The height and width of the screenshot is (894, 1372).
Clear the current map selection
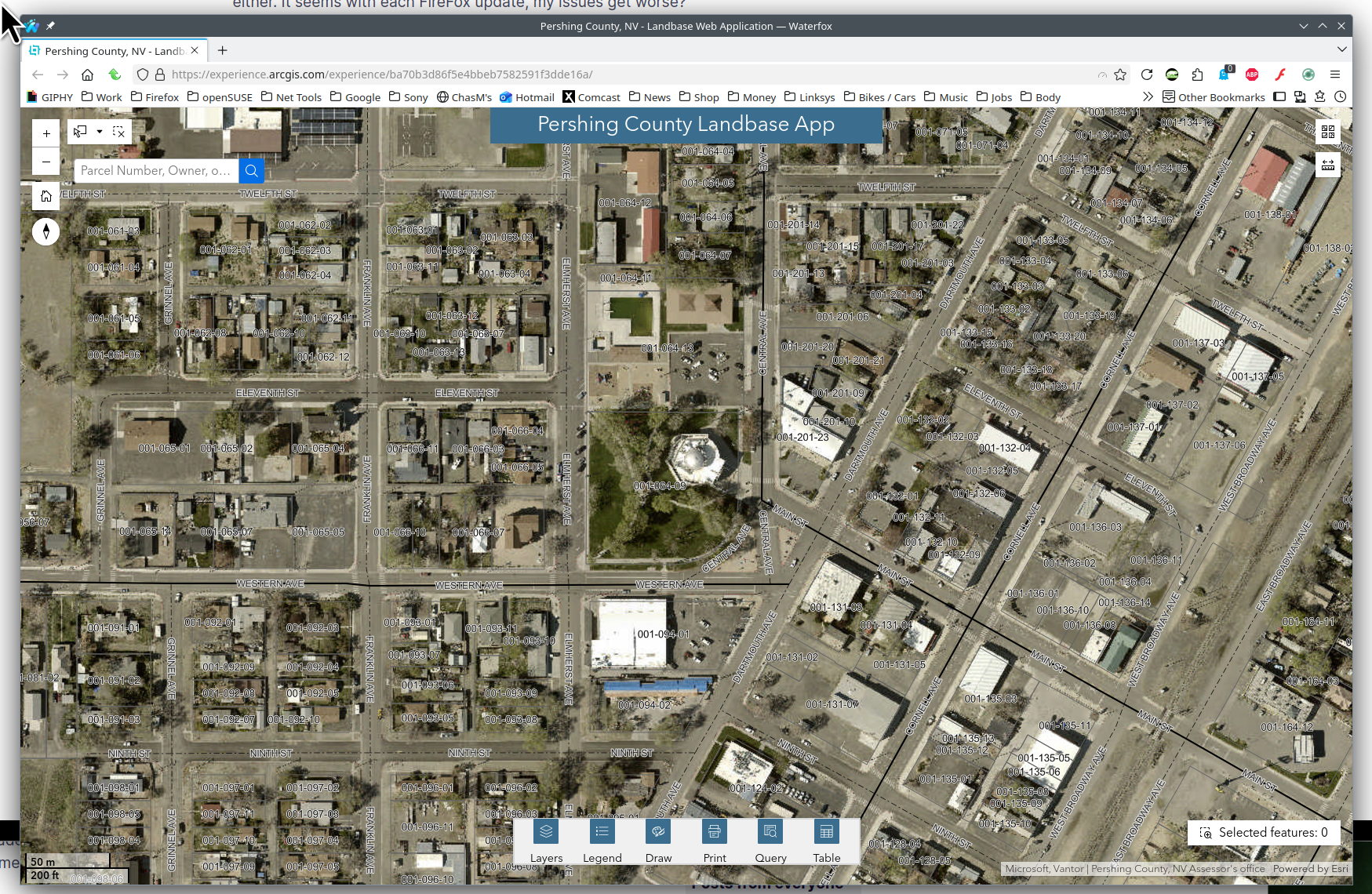(x=118, y=132)
